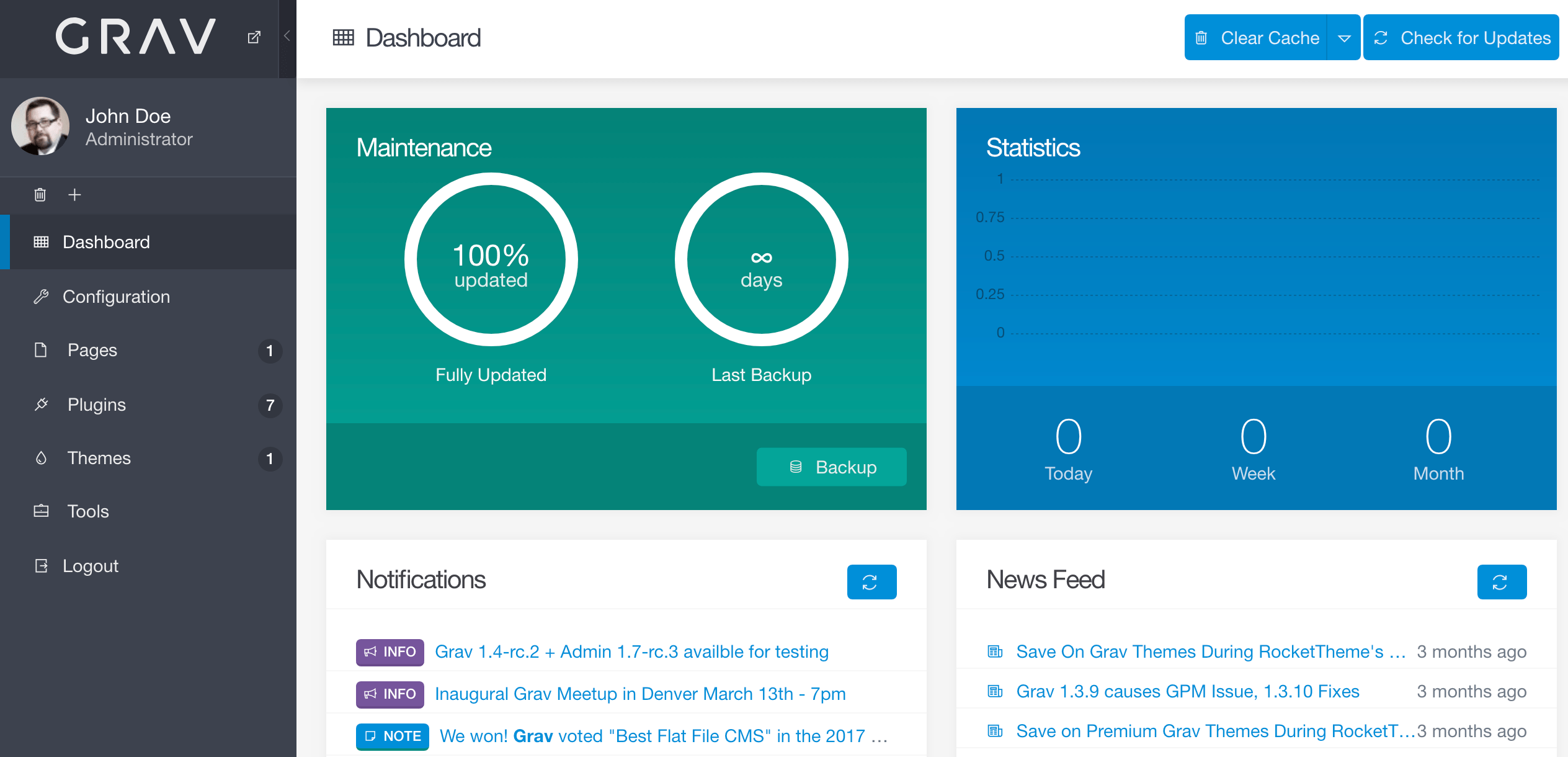This screenshot has height=757, width=1568.
Task: Open site preview via external link icon
Action: pos(253,37)
